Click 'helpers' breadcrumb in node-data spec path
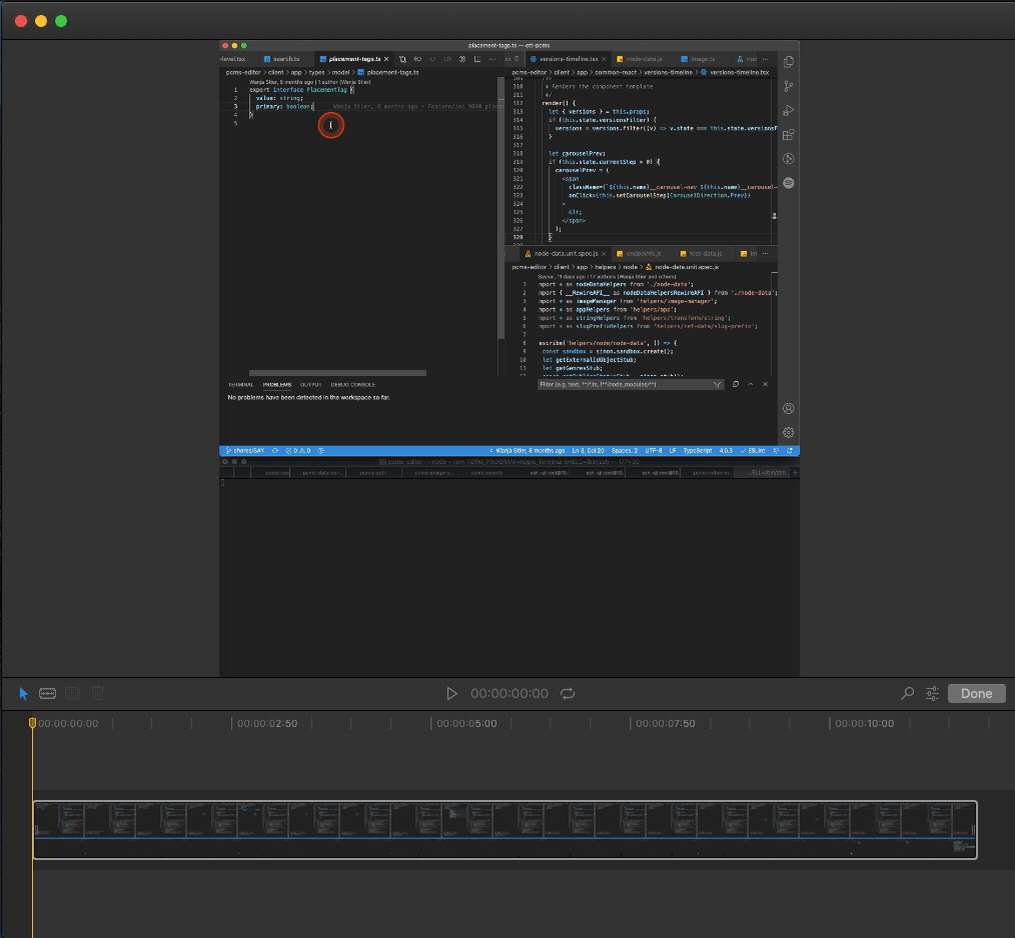The width and height of the screenshot is (1015, 938). 605,267
